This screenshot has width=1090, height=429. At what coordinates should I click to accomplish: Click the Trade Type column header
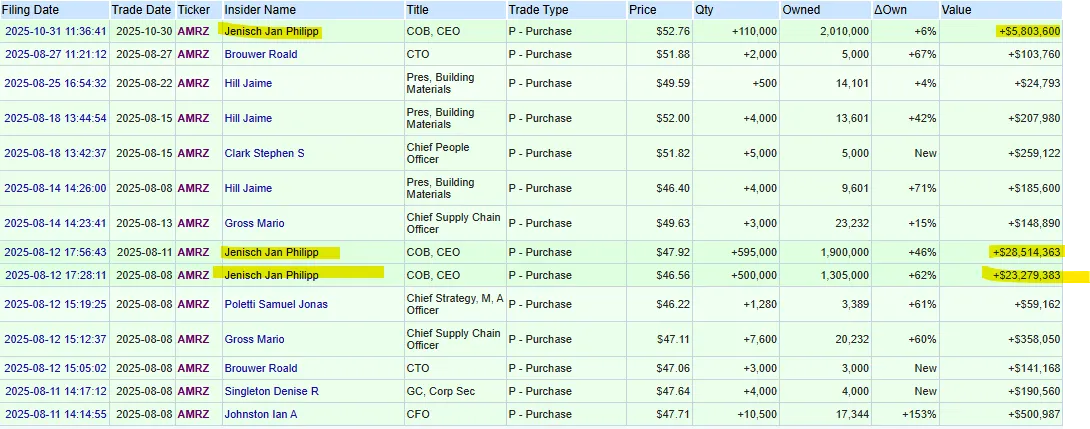pos(538,10)
